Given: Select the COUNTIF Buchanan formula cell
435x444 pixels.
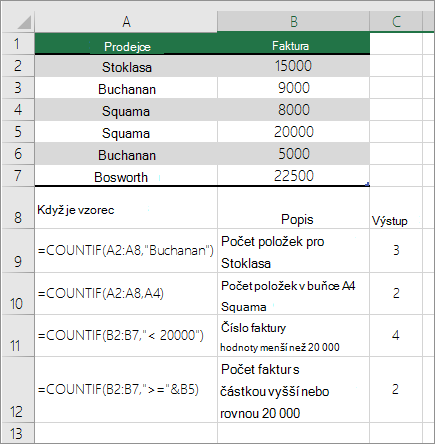Looking at the screenshot, I should pyautogui.click(x=126, y=251).
